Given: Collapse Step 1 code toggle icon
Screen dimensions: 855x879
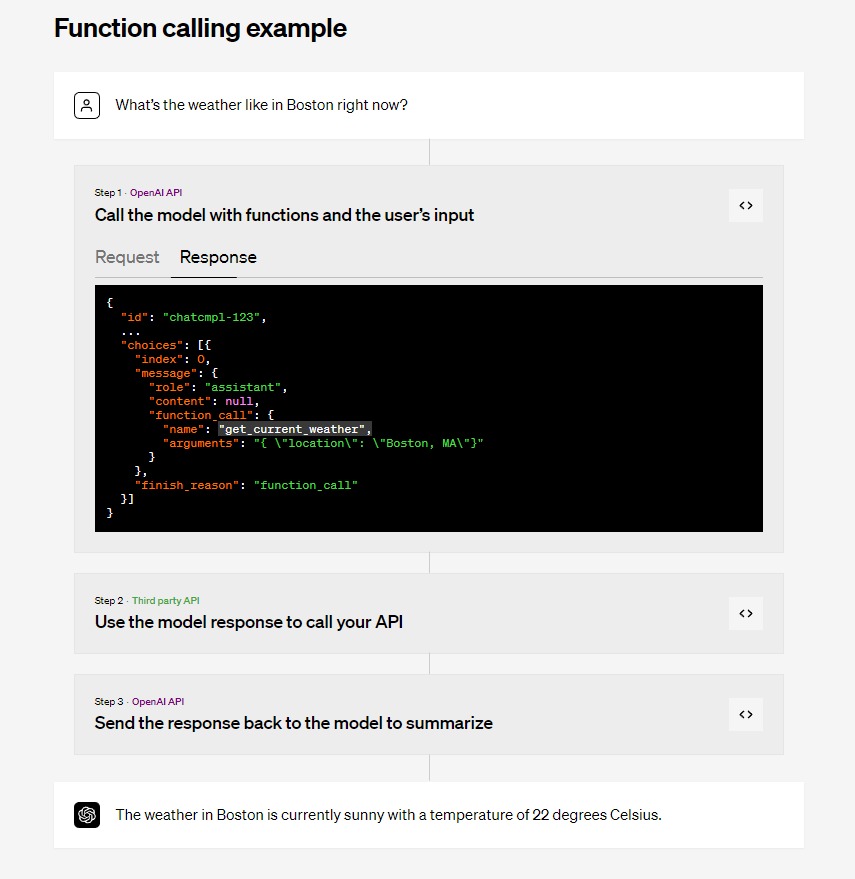Looking at the screenshot, I should point(745,205).
